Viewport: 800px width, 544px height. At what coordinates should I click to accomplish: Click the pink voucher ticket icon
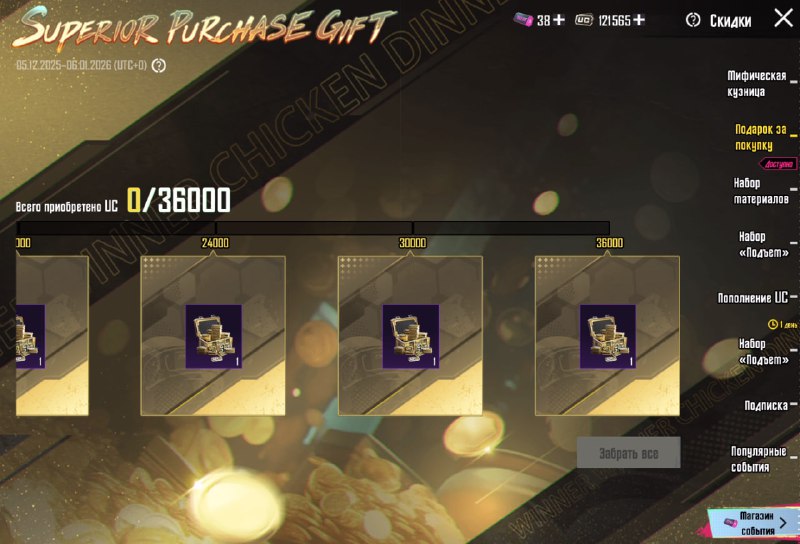523,20
